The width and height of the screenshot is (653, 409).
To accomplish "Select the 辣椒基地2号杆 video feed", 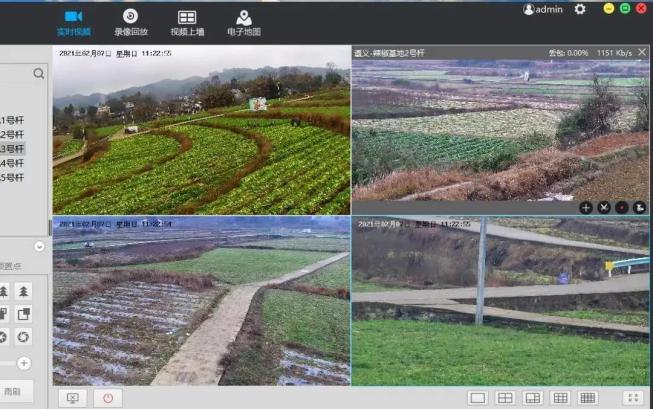I will (500, 130).
